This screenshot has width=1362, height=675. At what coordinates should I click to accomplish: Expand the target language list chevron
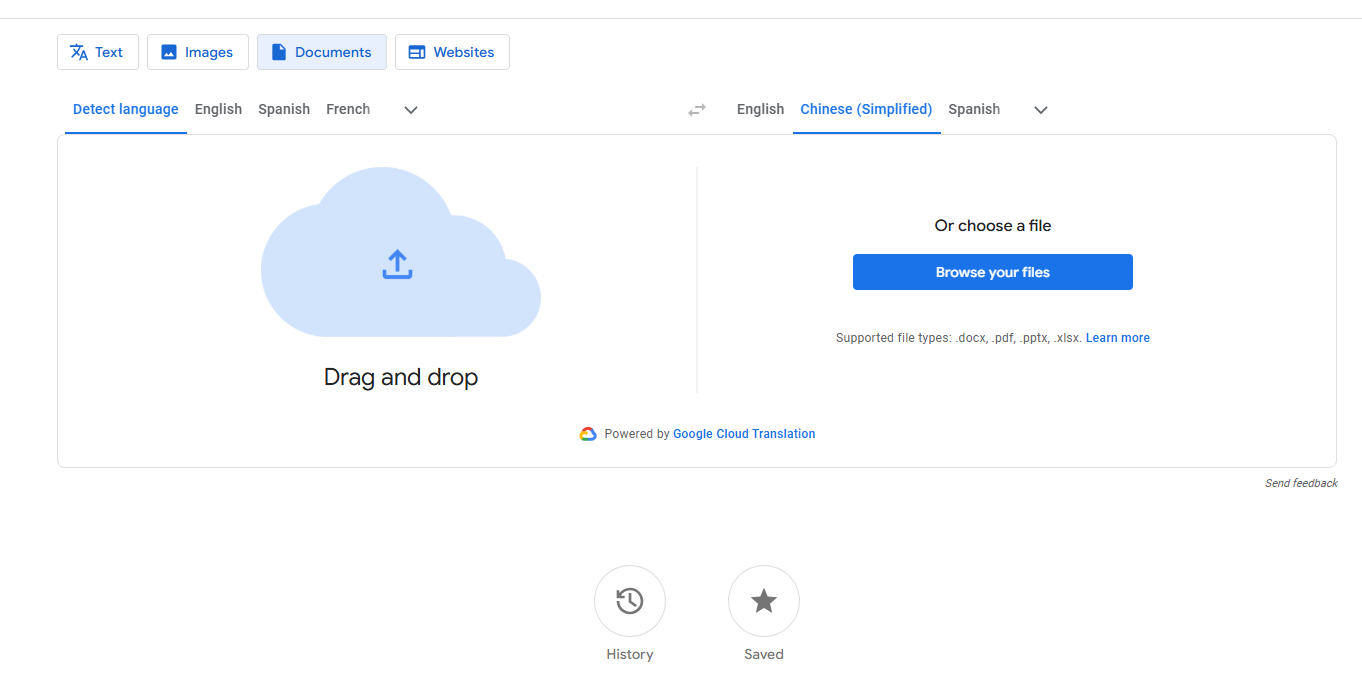coord(1040,110)
